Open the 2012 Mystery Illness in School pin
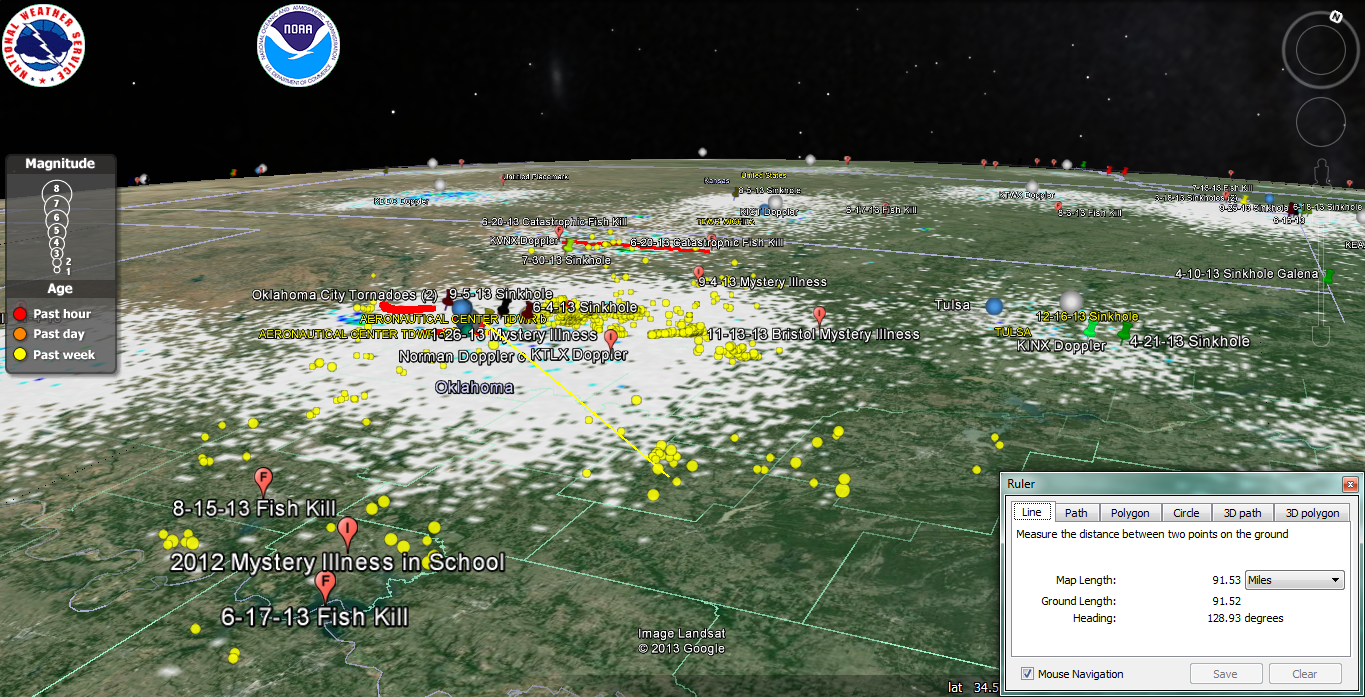Viewport: 1365px width, 697px height. click(347, 530)
